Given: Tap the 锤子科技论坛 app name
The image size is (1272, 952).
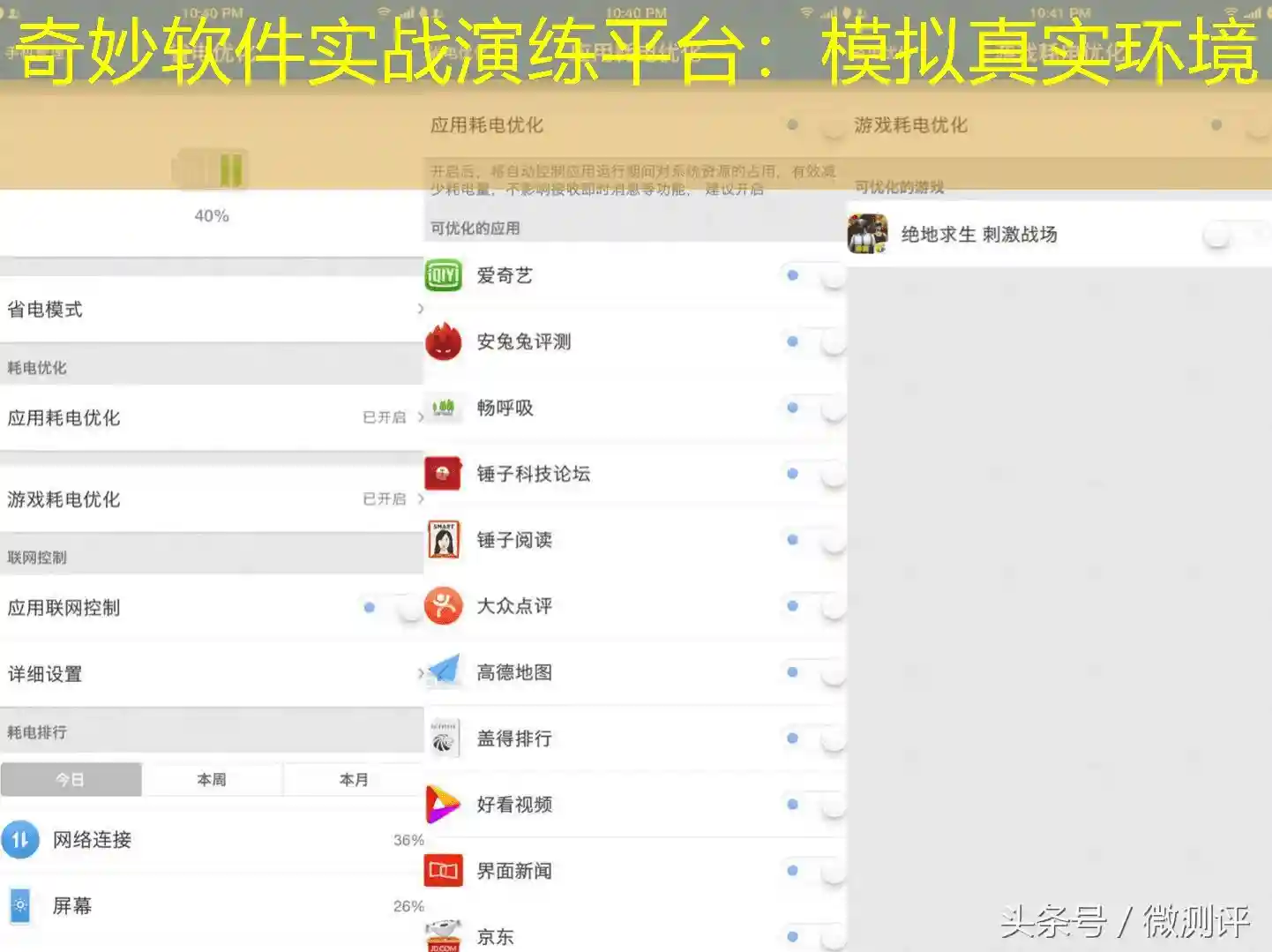Looking at the screenshot, I should (x=534, y=475).
